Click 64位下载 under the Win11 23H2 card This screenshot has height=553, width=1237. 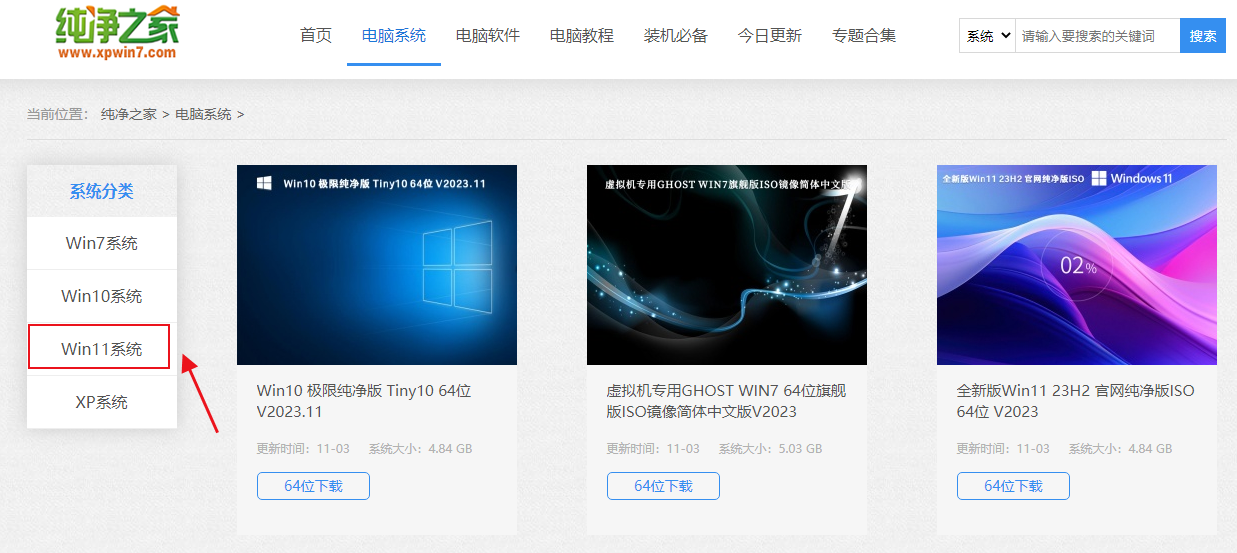tap(1013, 486)
